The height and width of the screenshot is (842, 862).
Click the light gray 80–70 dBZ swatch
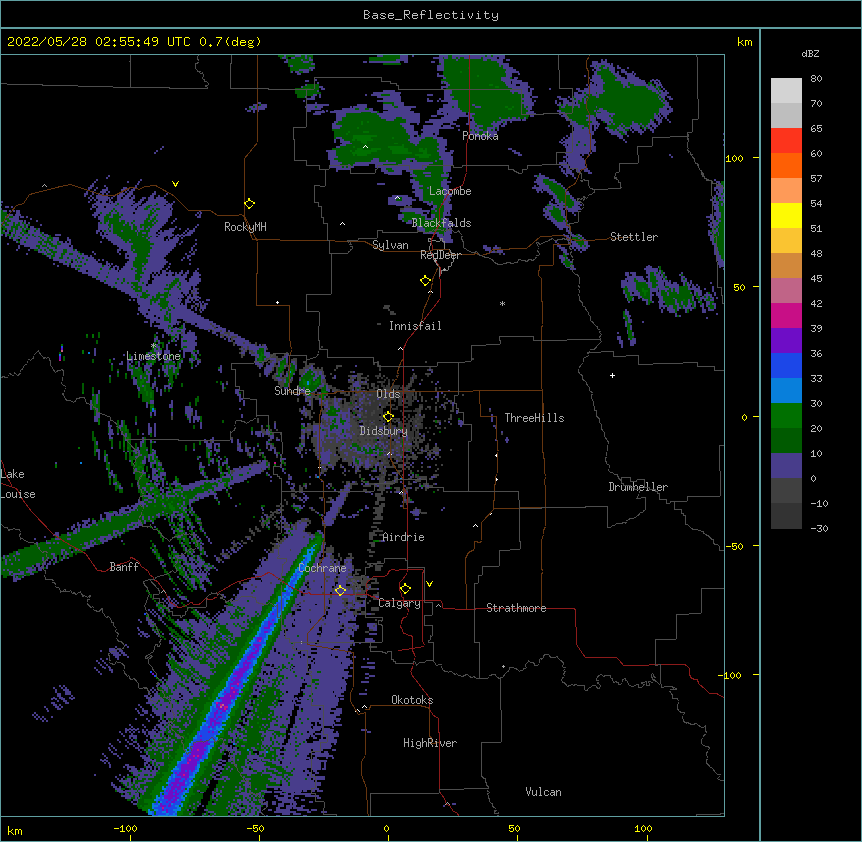(786, 91)
